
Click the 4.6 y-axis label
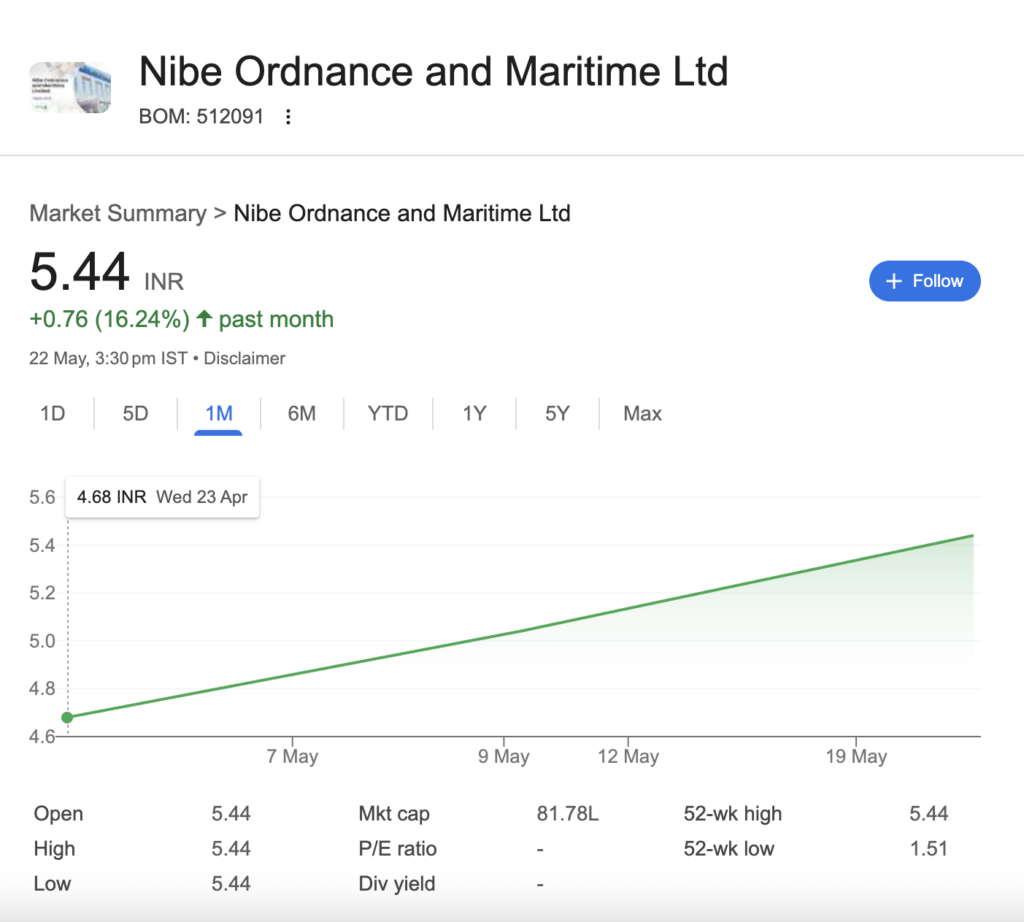tap(42, 737)
